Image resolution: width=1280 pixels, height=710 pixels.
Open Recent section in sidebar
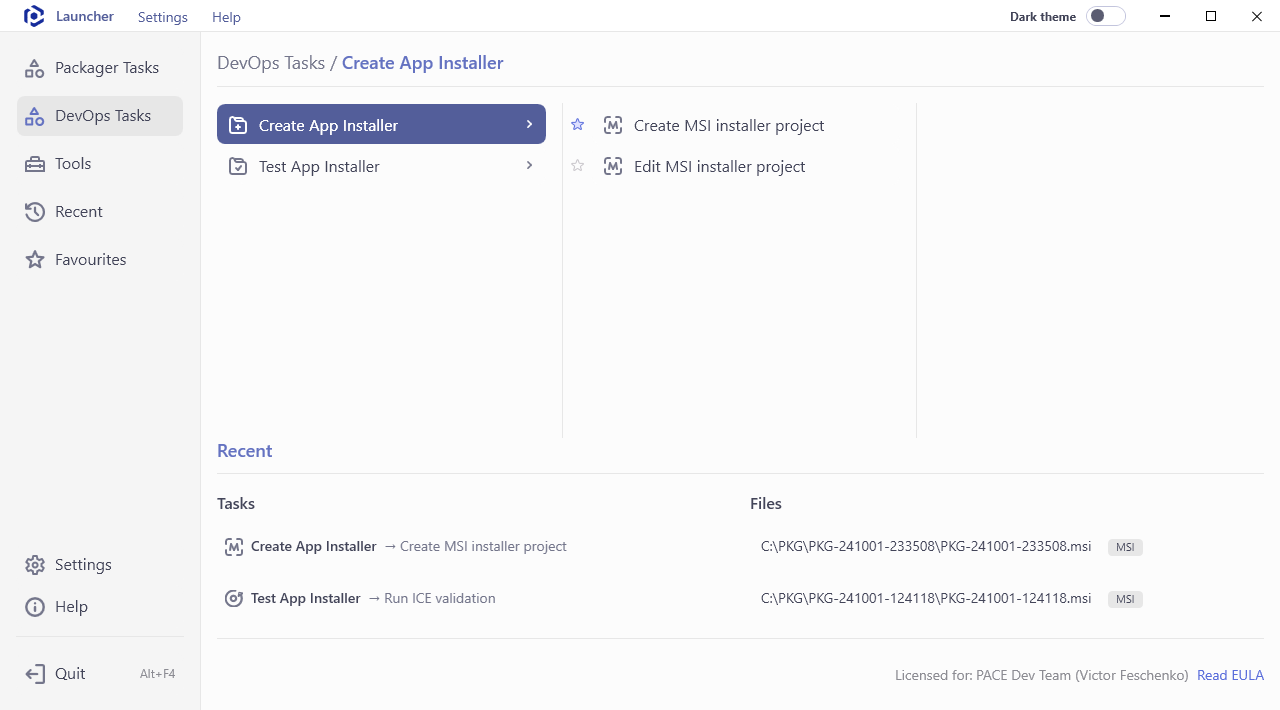pos(100,212)
